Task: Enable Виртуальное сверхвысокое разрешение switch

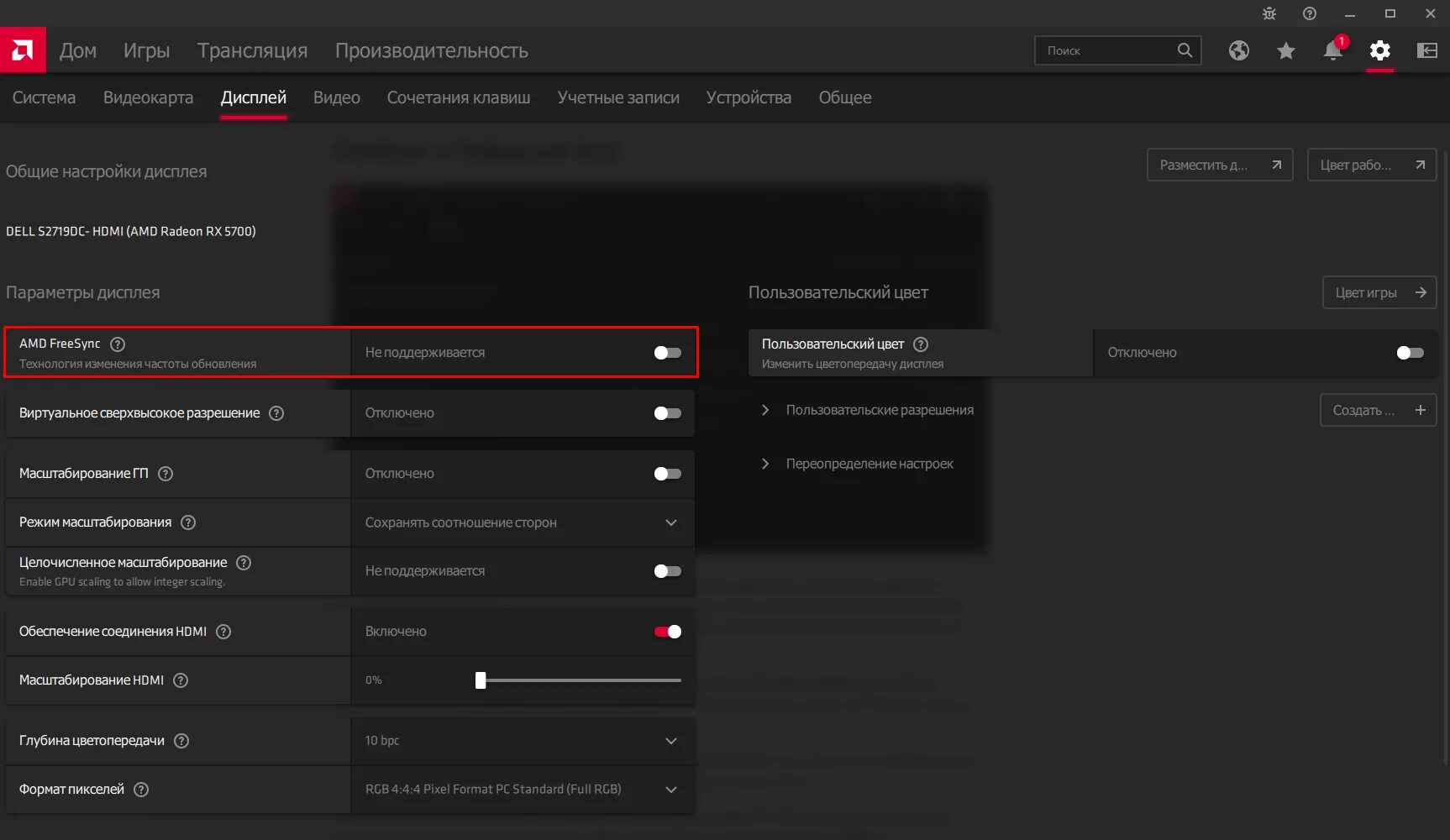Action: click(x=668, y=413)
